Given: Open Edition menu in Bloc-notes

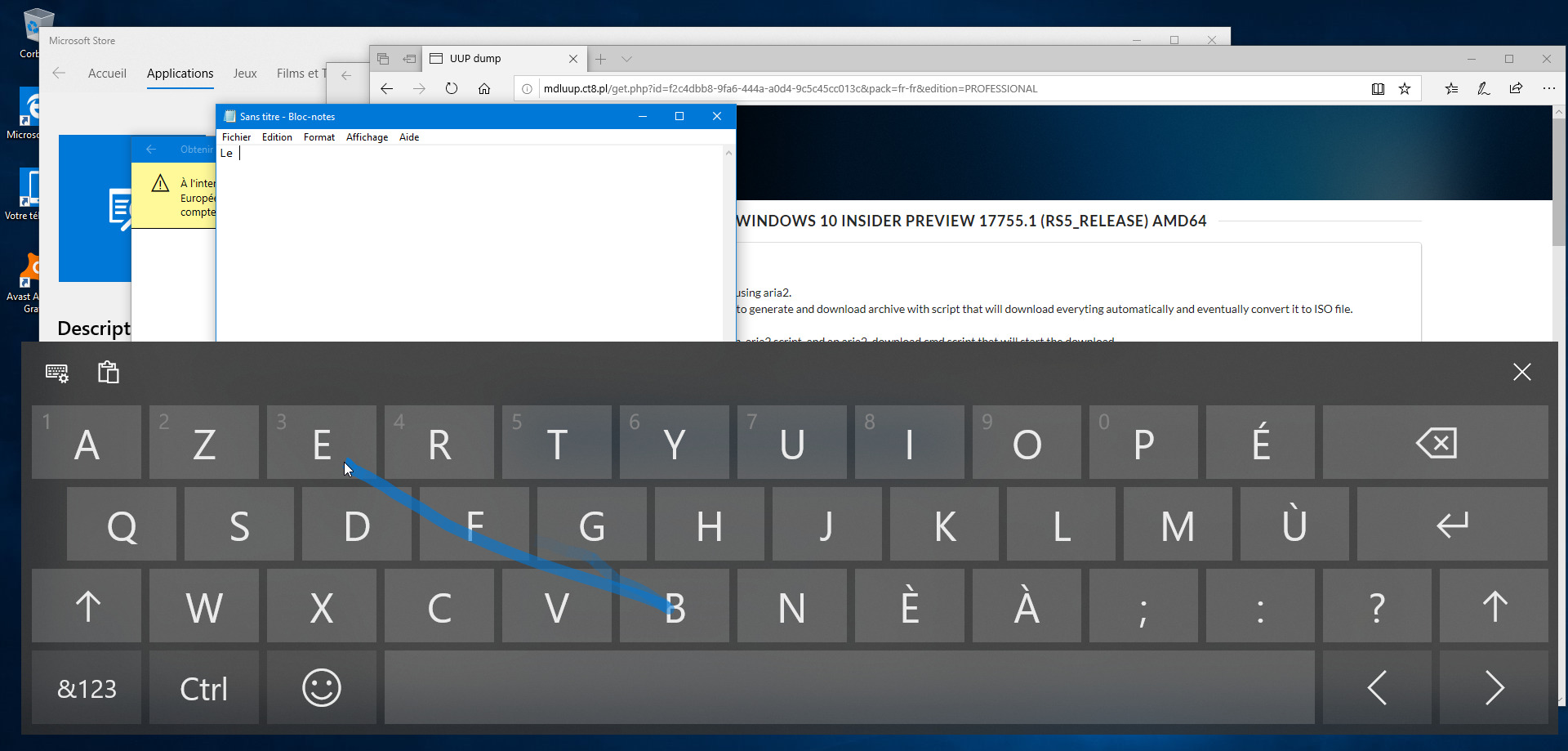Looking at the screenshot, I should click(277, 137).
